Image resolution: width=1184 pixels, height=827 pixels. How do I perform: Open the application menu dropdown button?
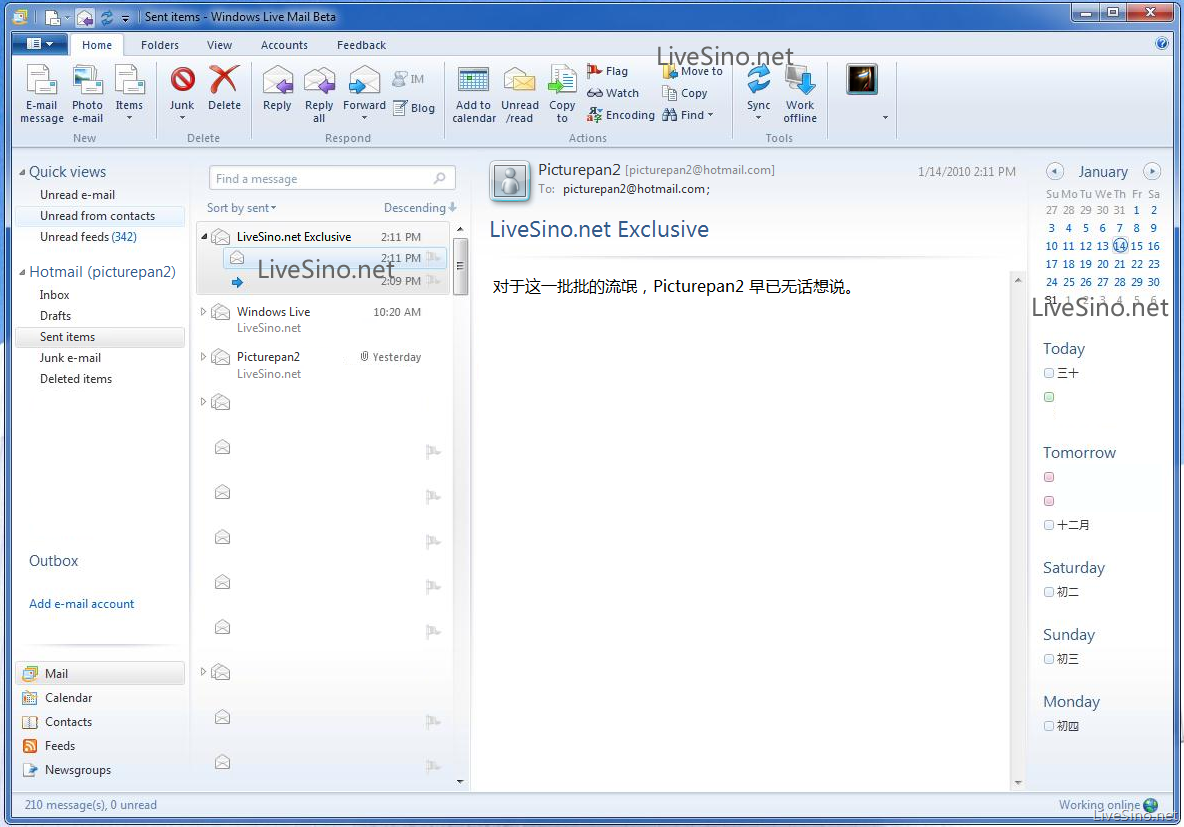tap(40, 44)
